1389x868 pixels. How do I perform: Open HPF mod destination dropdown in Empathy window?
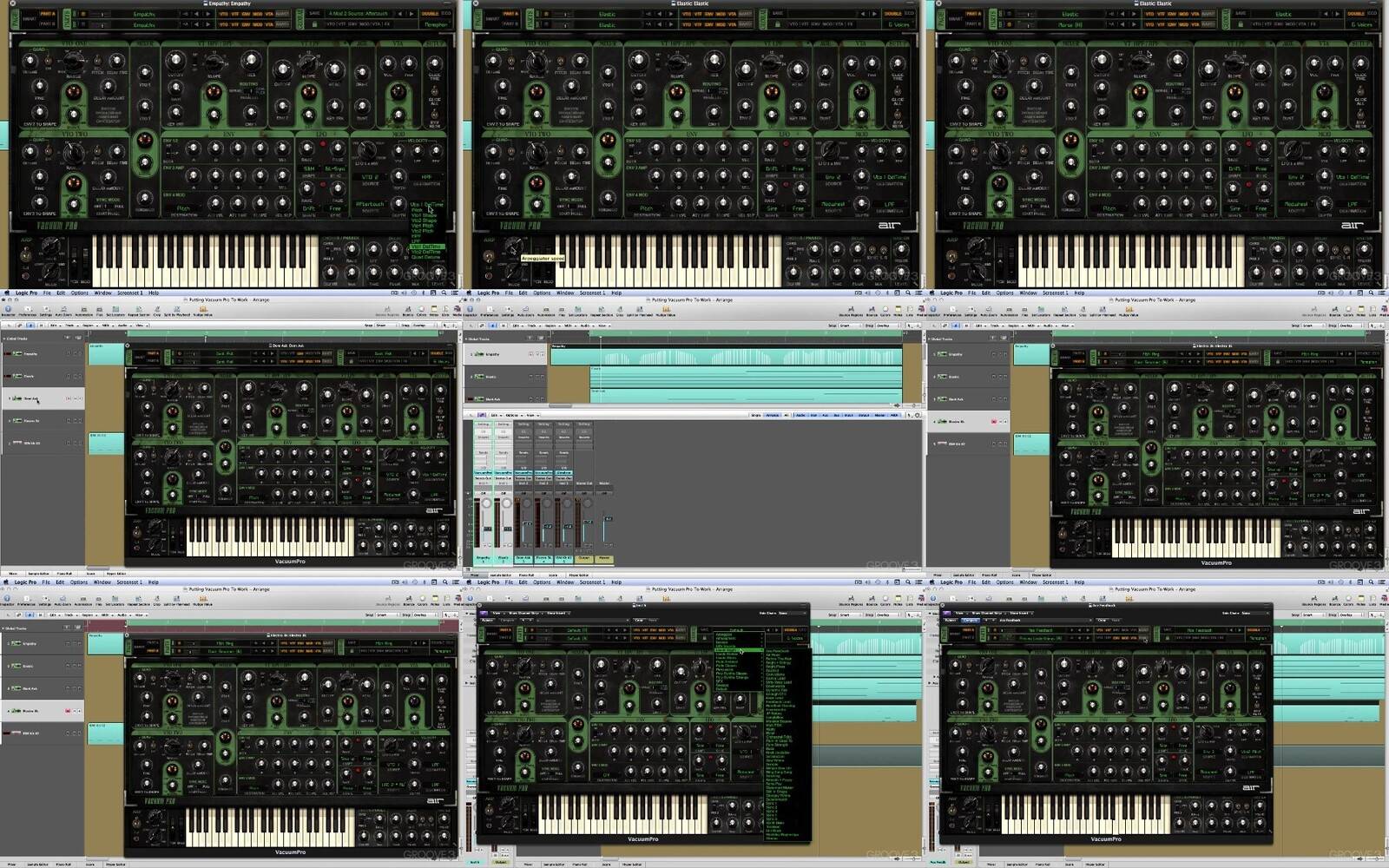click(427, 176)
